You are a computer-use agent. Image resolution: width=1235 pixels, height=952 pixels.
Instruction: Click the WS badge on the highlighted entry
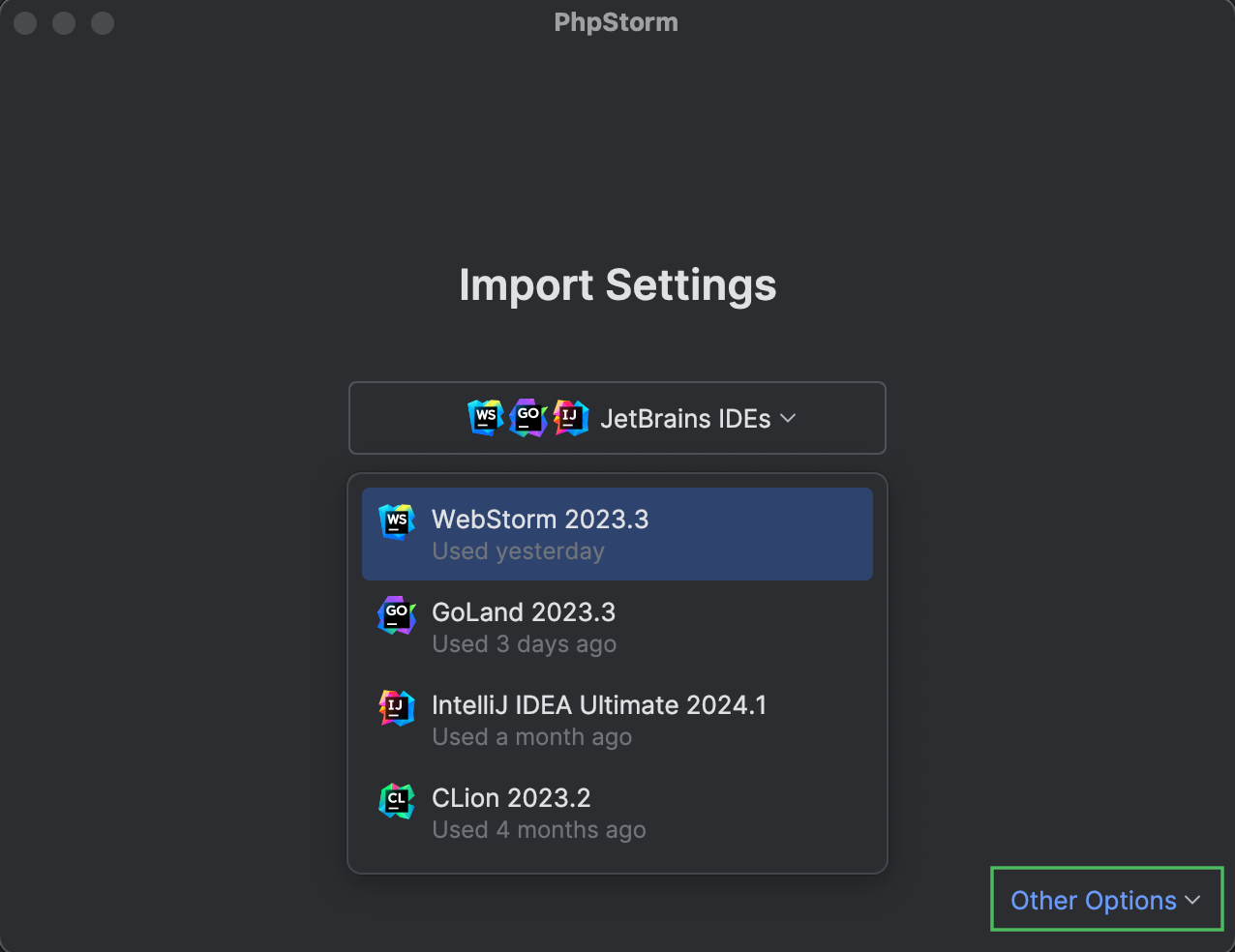(x=396, y=521)
